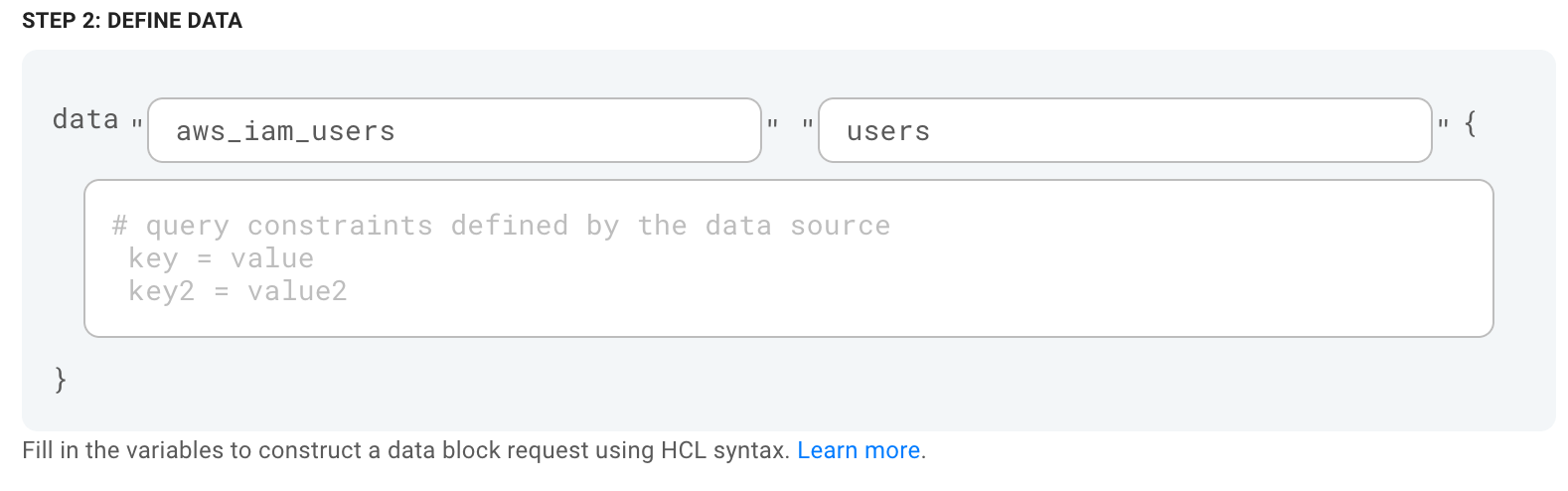This screenshot has height=491, width=1568.
Task: Click the quote mark just before users field
Action: [x=808, y=123]
